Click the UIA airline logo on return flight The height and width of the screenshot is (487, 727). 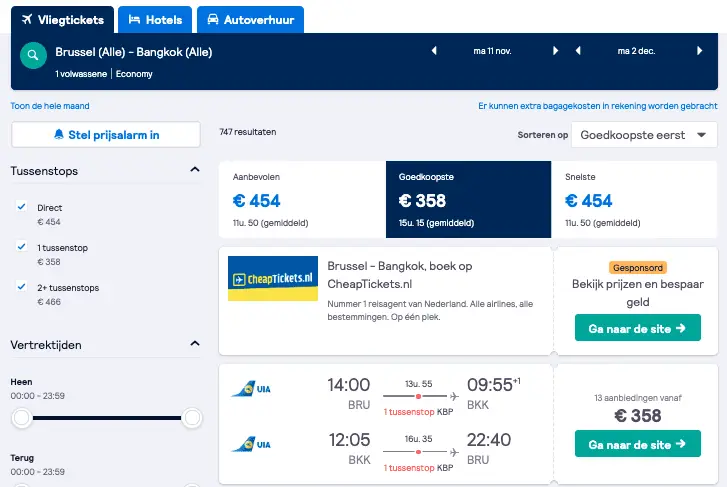(x=251, y=444)
